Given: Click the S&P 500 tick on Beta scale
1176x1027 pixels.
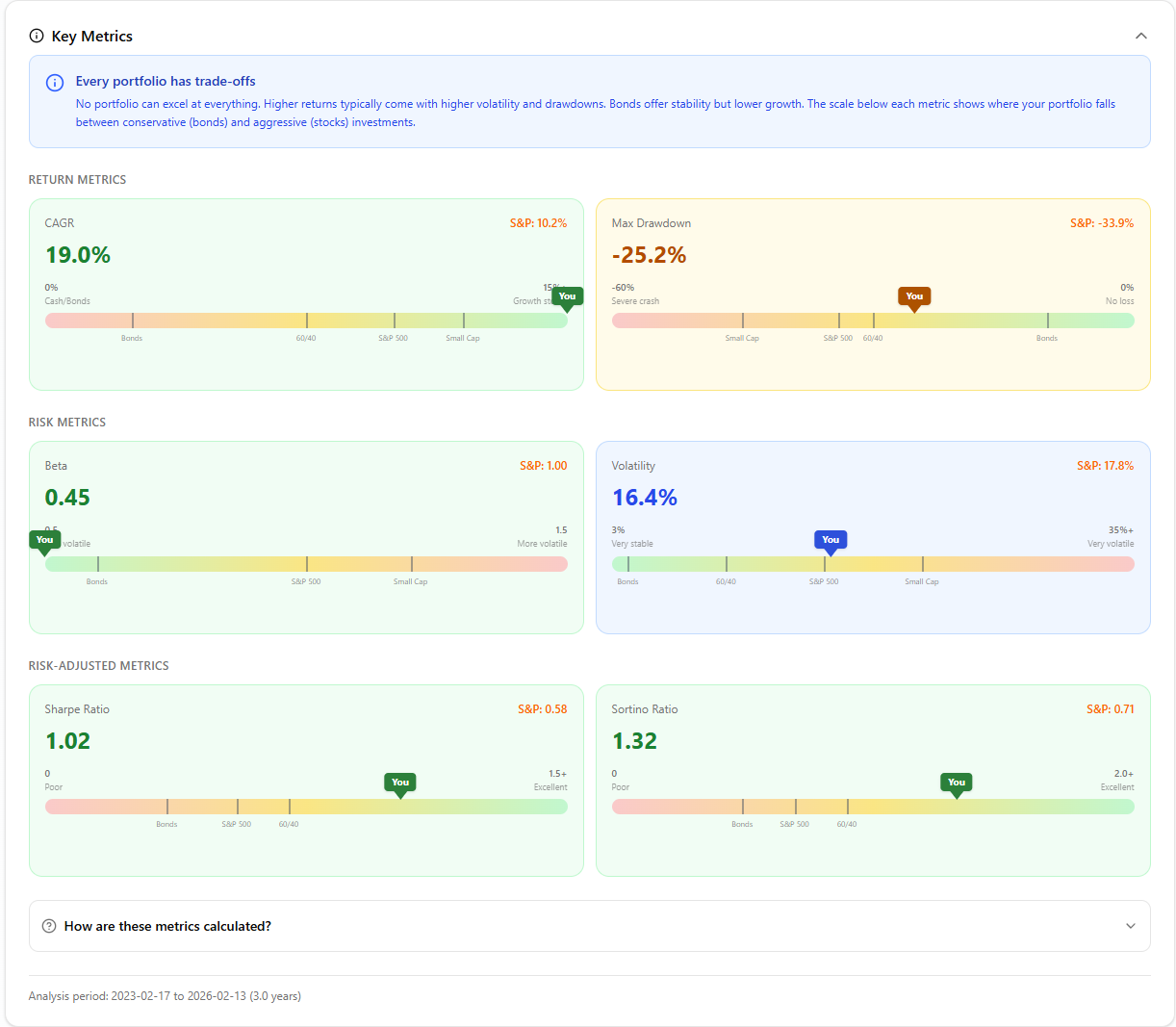Looking at the screenshot, I should [x=306, y=564].
